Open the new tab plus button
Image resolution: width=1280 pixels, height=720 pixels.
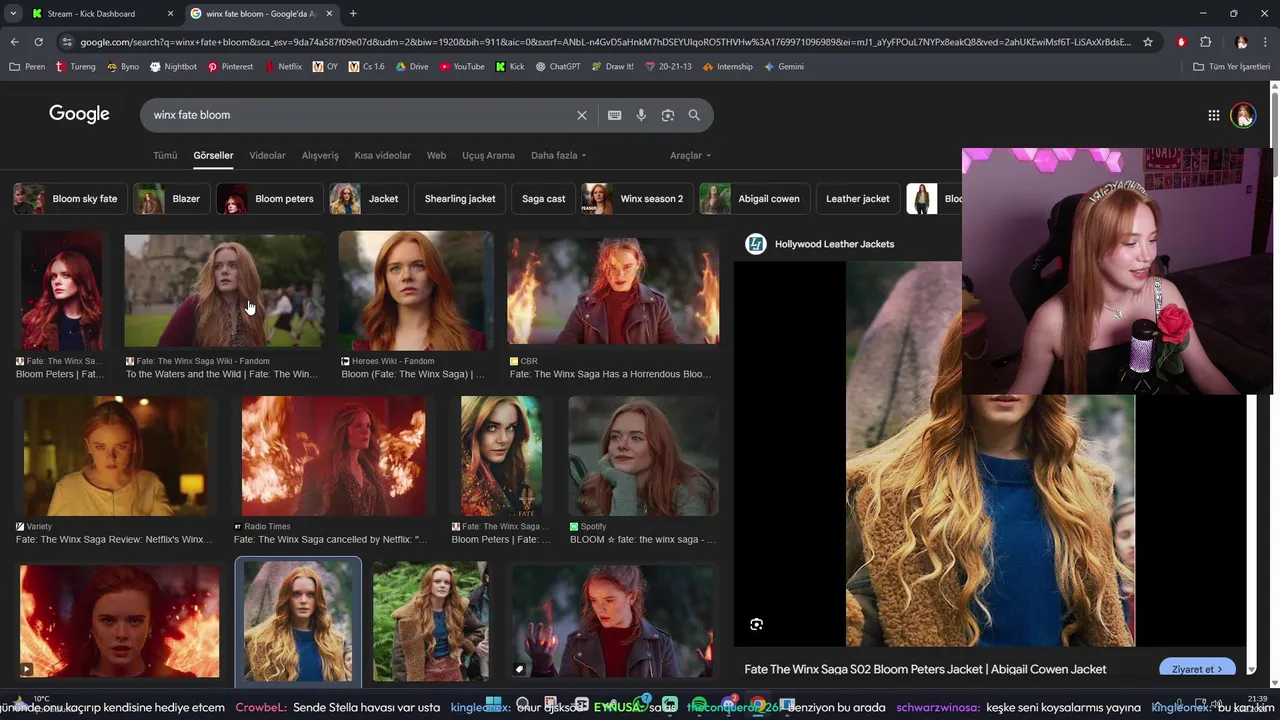coord(353,14)
